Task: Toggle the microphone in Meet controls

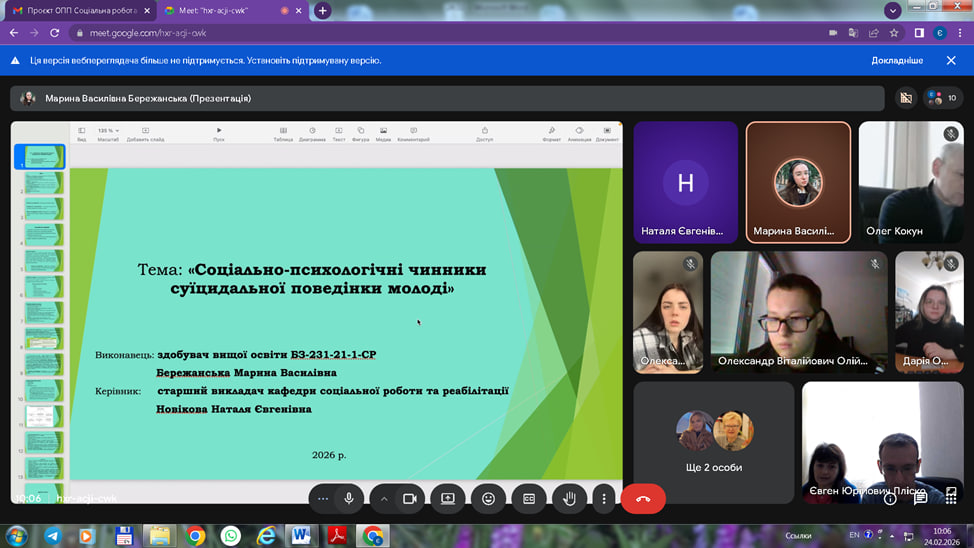Action: (349, 498)
